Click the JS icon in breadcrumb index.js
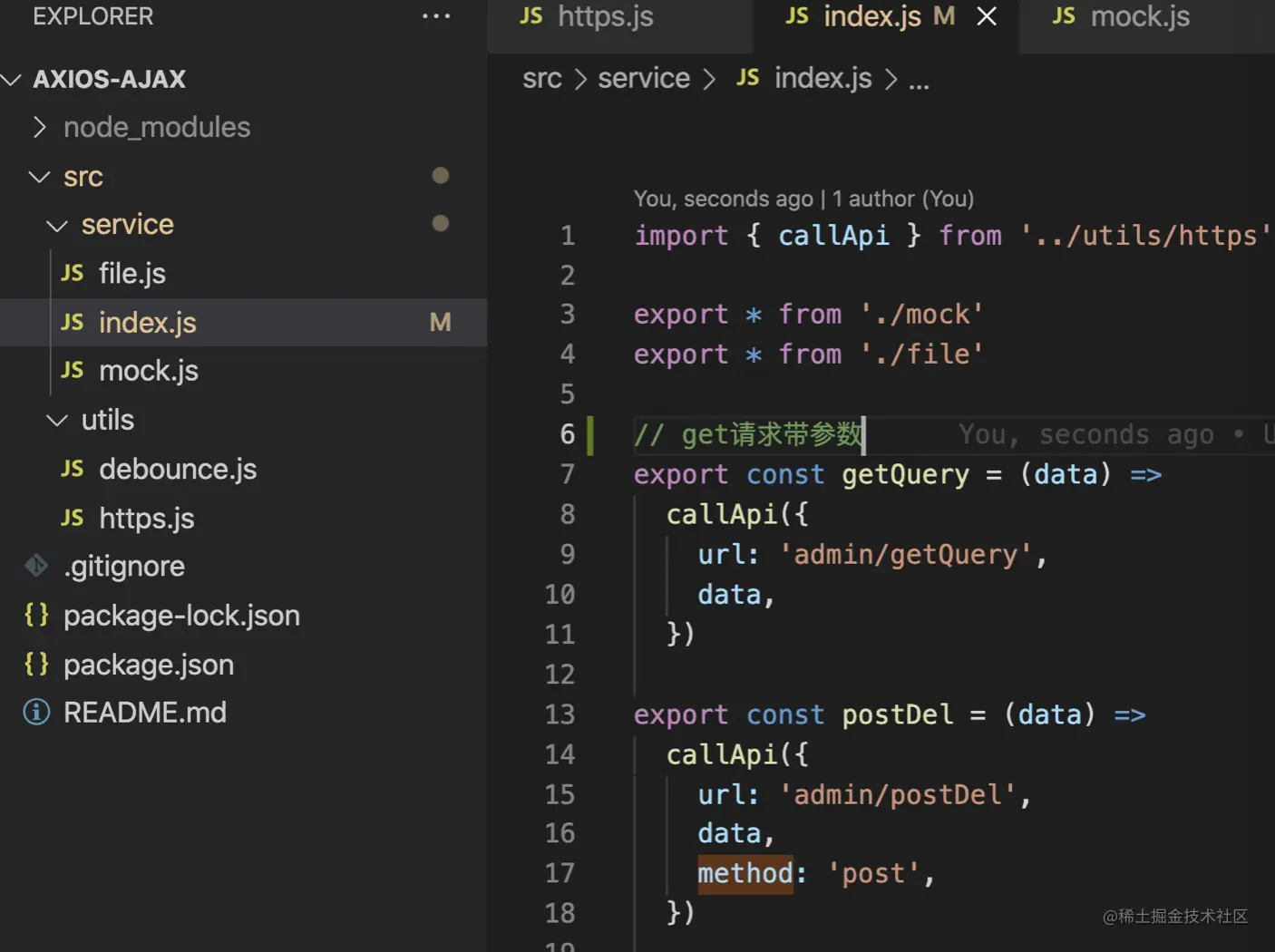Viewport: 1275px width, 952px height. [748, 78]
